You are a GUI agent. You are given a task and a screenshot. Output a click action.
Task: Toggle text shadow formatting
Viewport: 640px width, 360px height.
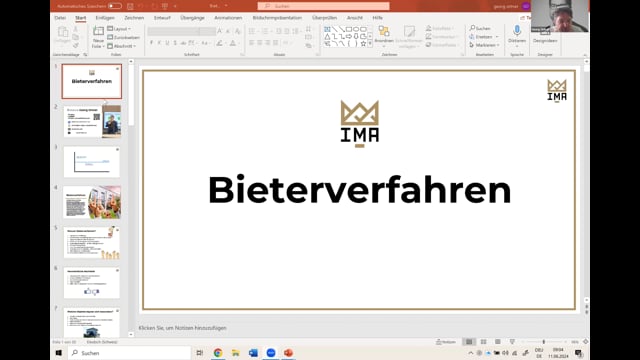(175, 43)
